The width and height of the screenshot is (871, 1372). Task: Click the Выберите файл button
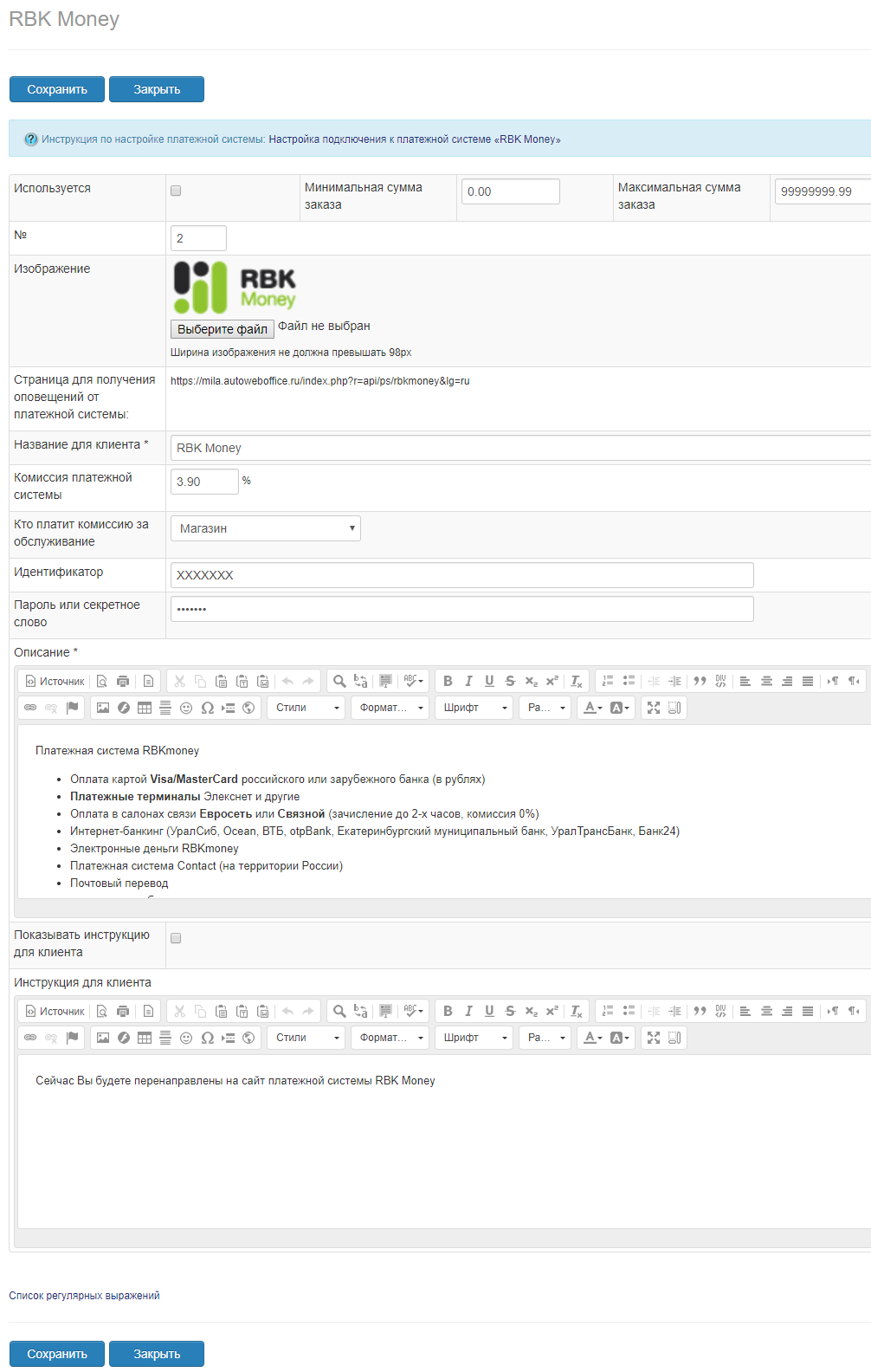(223, 329)
